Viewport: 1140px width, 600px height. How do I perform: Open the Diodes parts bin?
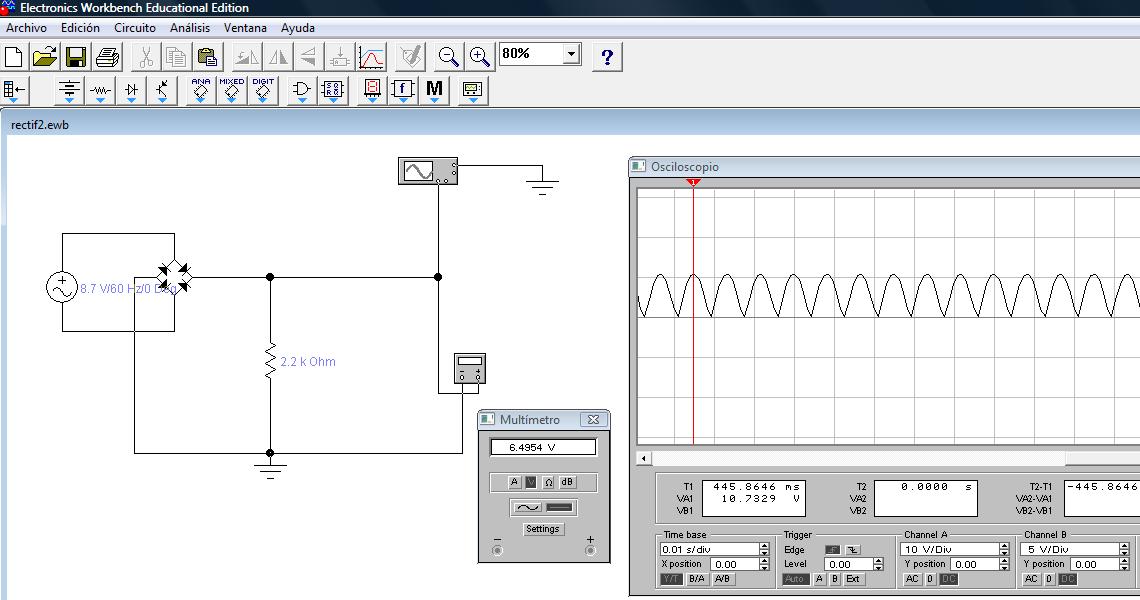click(131, 91)
